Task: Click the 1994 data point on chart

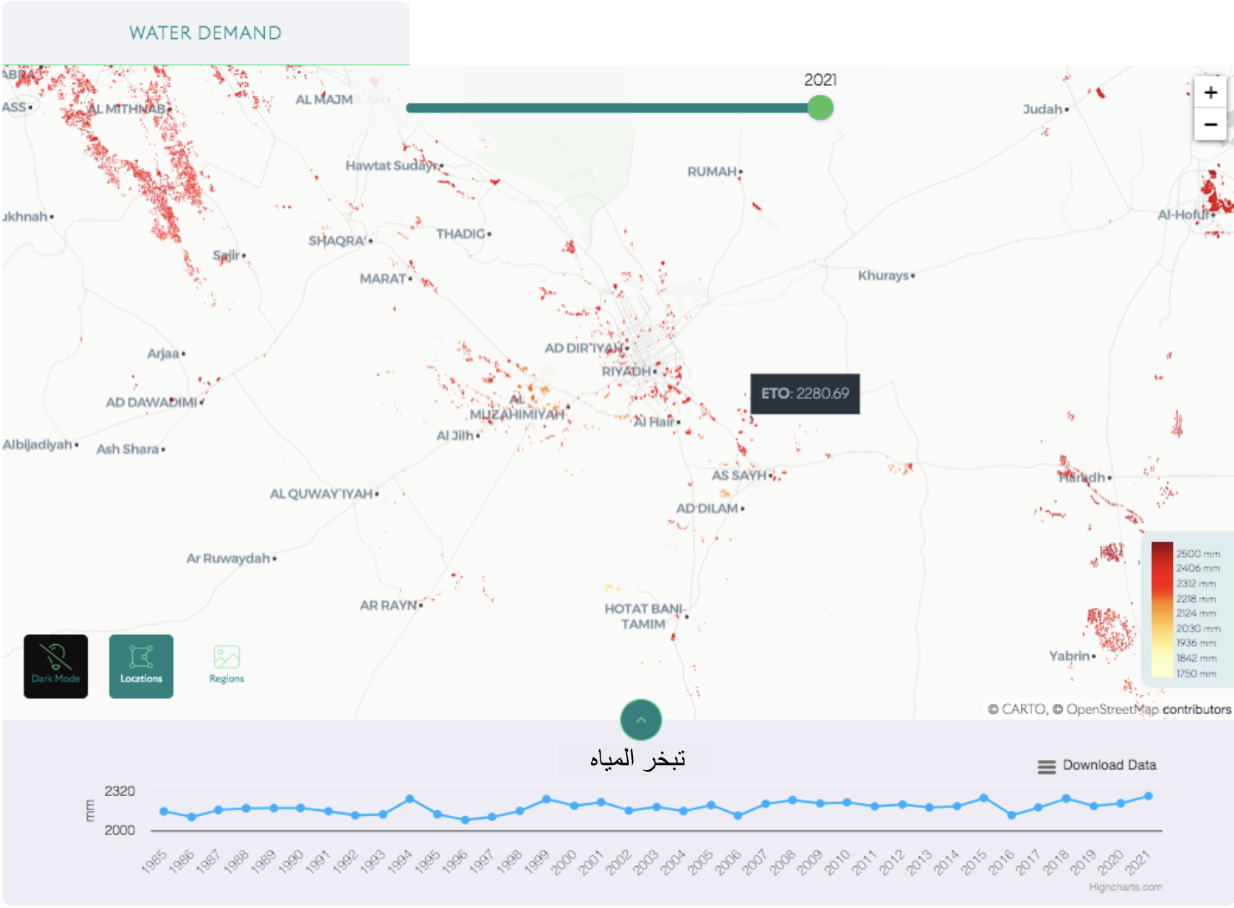Action: coord(410,799)
